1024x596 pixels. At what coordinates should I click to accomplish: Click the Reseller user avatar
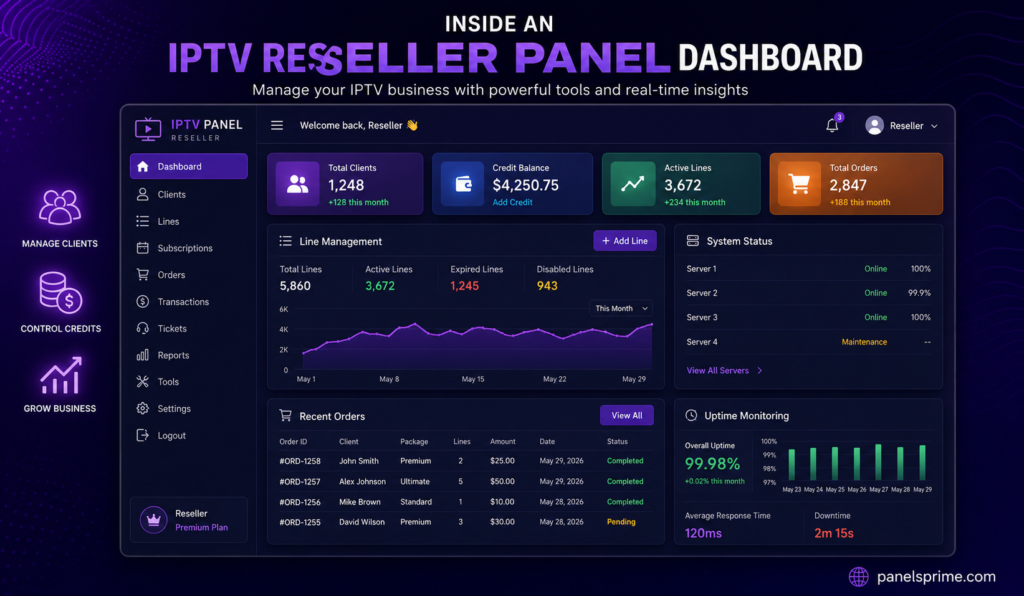(874, 125)
